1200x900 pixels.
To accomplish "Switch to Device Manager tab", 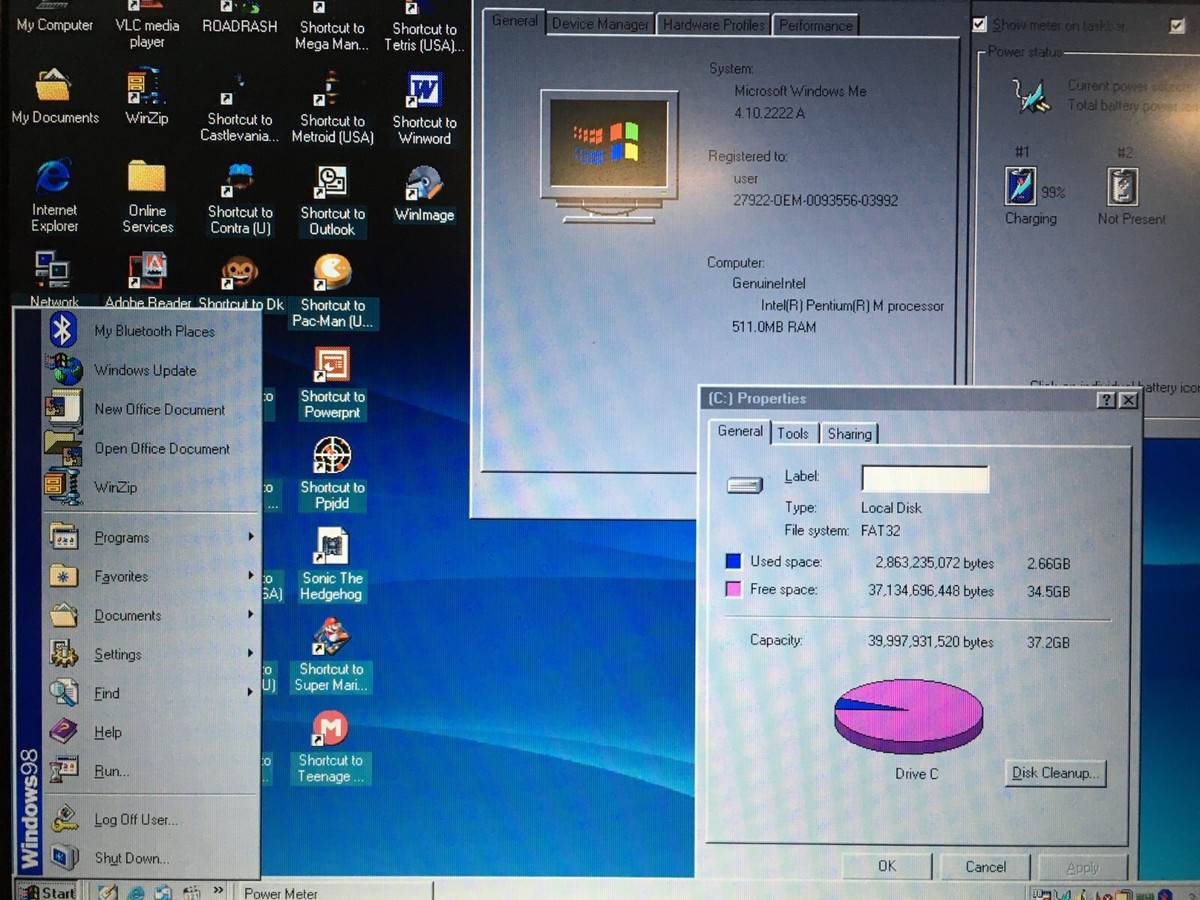I will 599,24.
